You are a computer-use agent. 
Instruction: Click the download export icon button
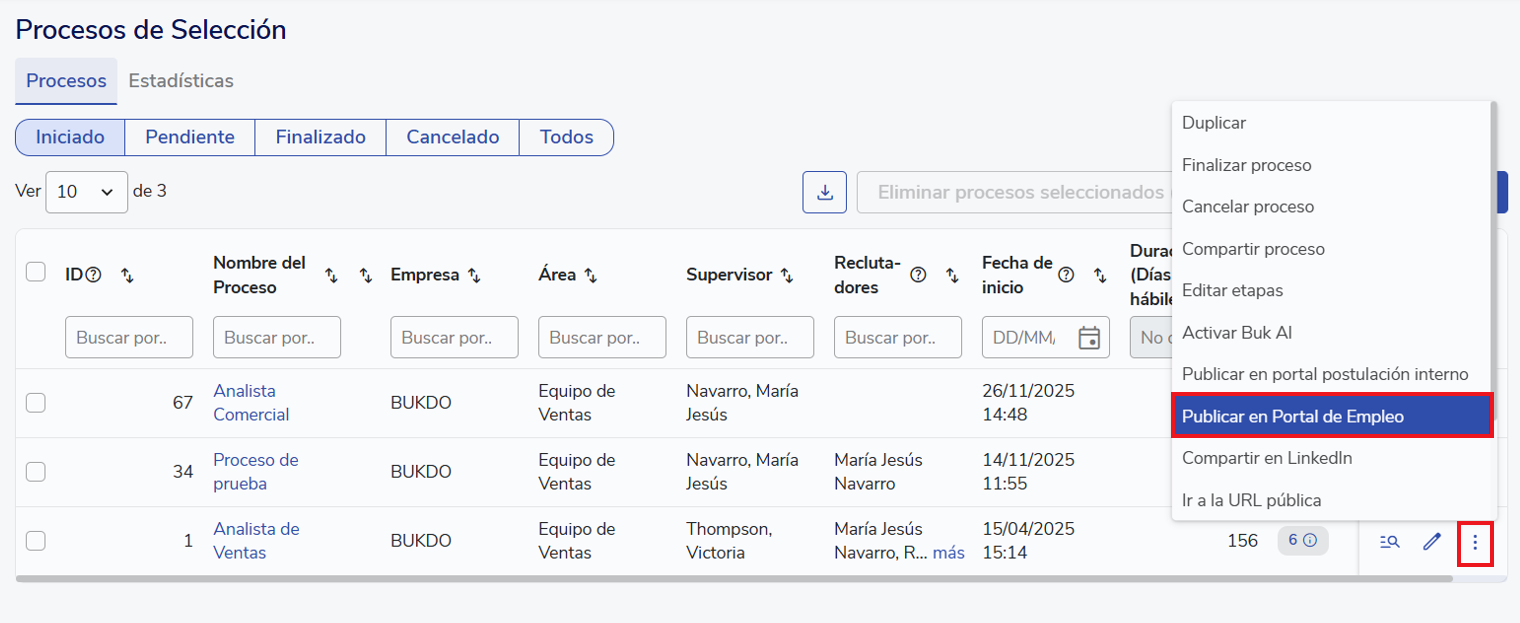click(x=825, y=192)
